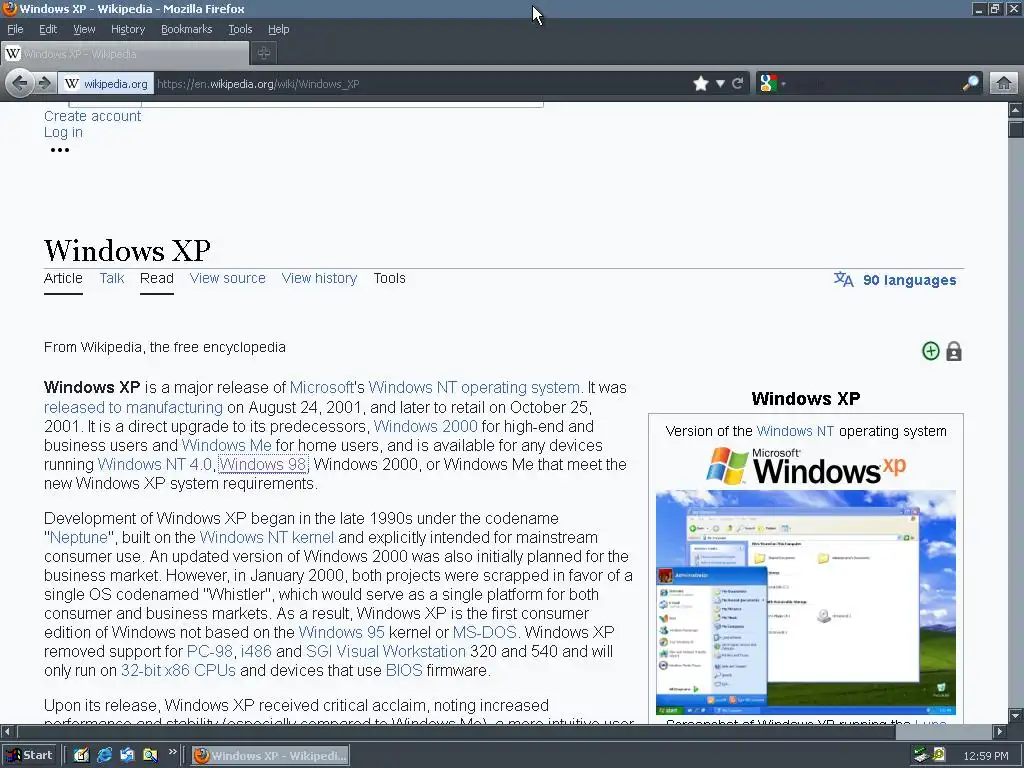Open Internet Explorer from quick launch
Image resolution: width=1024 pixels, height=768 pixels.
pos(104,755)
